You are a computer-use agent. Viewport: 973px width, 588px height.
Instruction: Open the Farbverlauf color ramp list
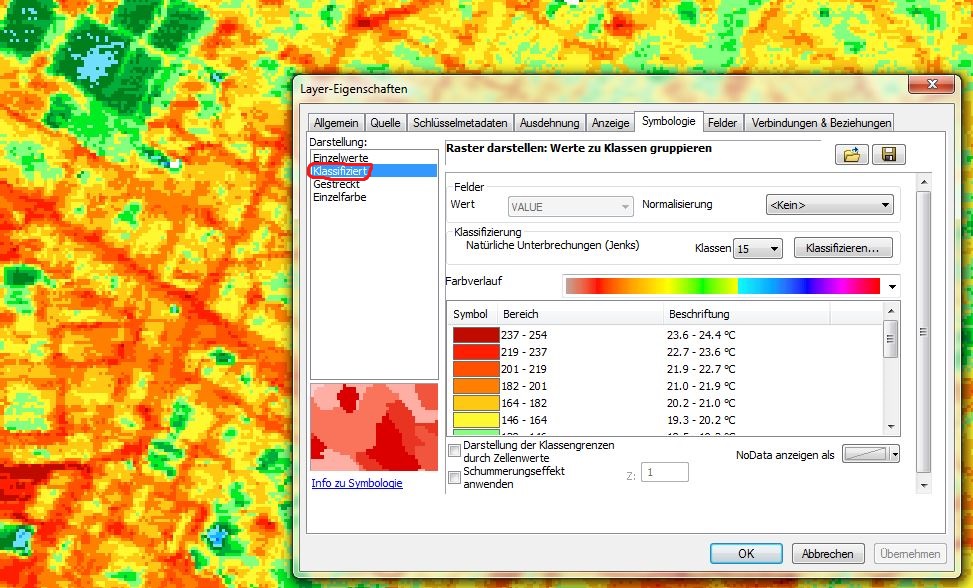click(x=893, y=285)
